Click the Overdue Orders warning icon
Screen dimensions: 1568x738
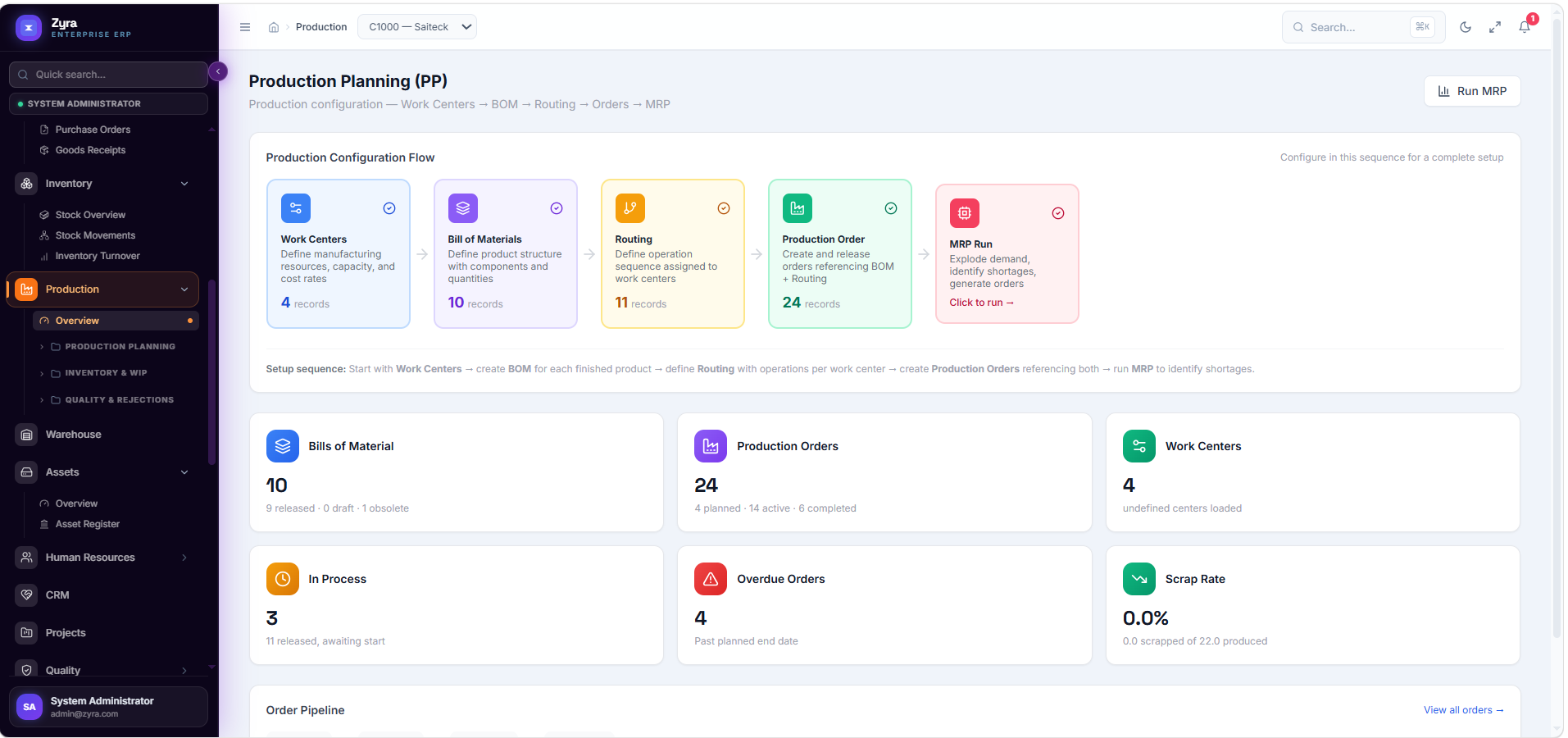click(x=711, y=579)
